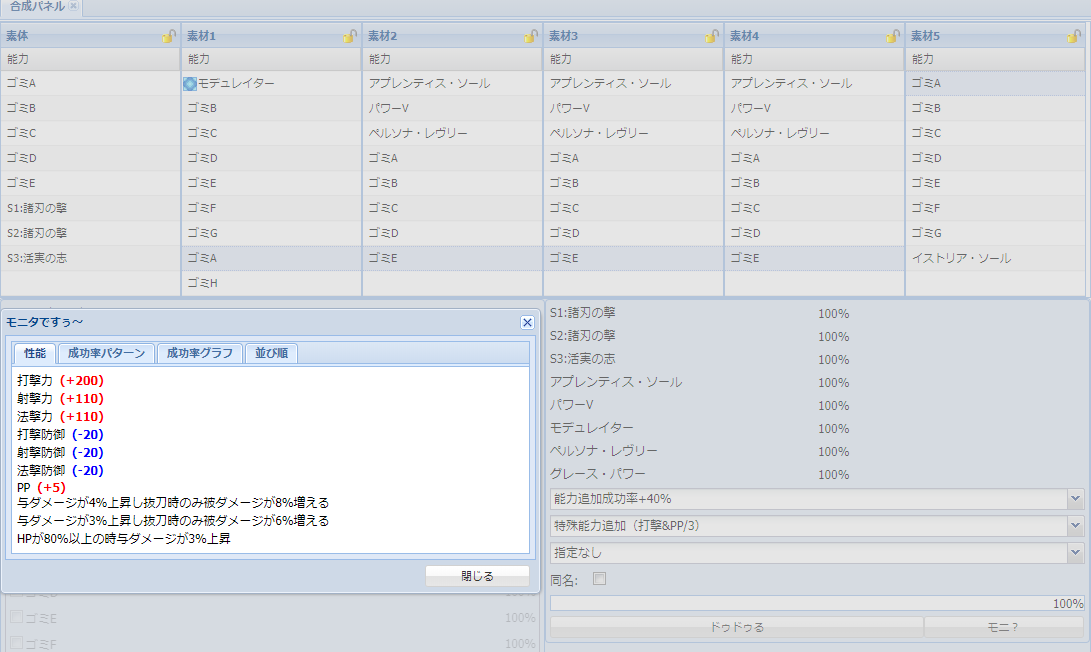Click the blue icon beside モデュレイター
This screenshot has height=652, width=1091.
[x=190, y=83]
